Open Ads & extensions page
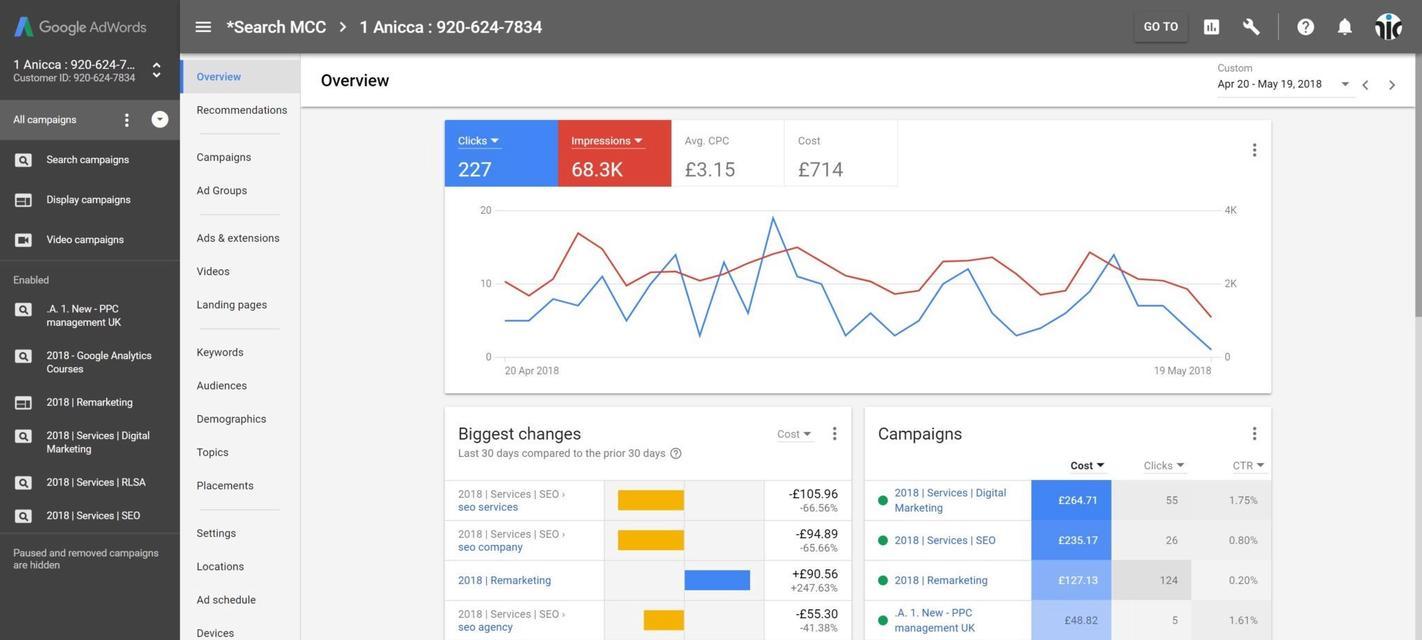The width and height of the screenshot is (1422, 640). (x=238, y=238)
